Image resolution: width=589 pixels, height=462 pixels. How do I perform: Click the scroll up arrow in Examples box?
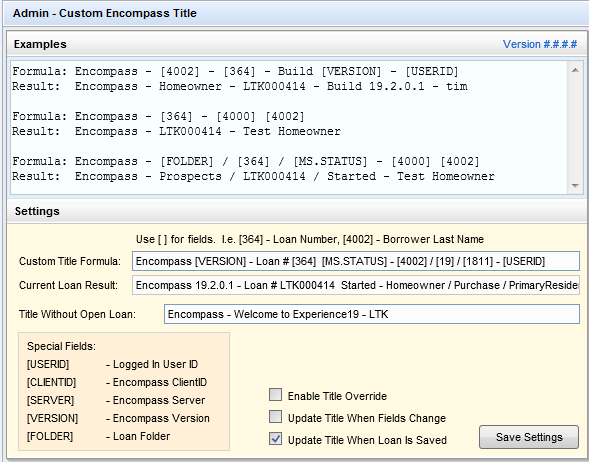pos(575,70)
